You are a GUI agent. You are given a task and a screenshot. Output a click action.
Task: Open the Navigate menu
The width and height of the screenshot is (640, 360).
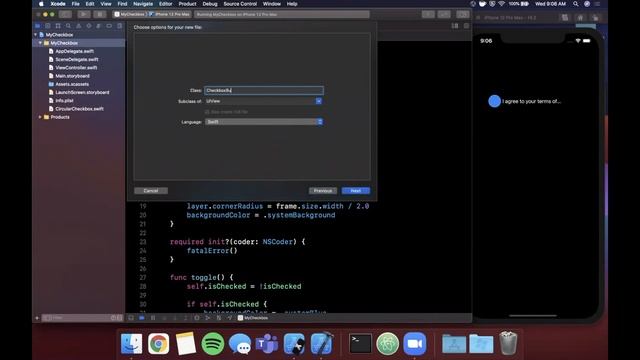143,4
